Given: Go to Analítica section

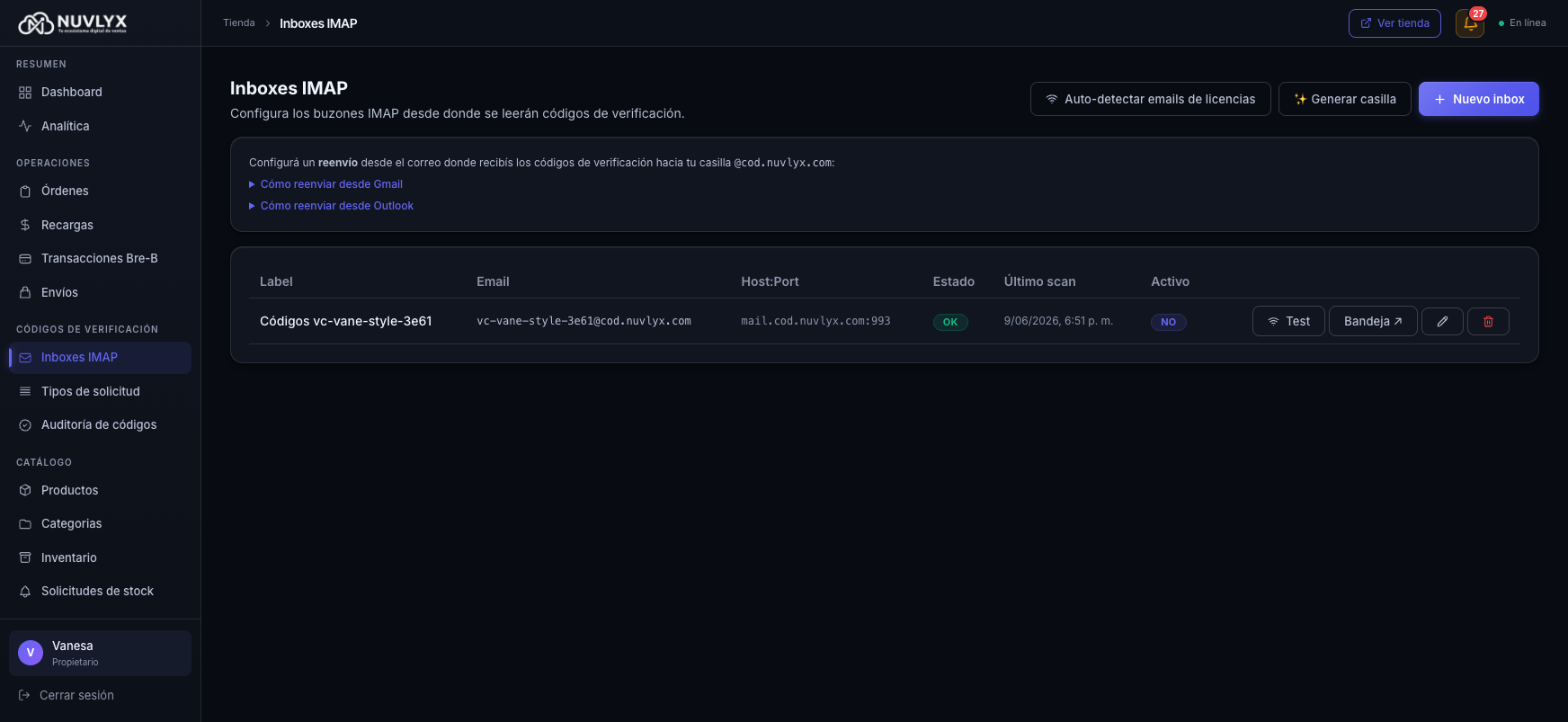Looking at the screenshot, I should (x=100, y=126).
